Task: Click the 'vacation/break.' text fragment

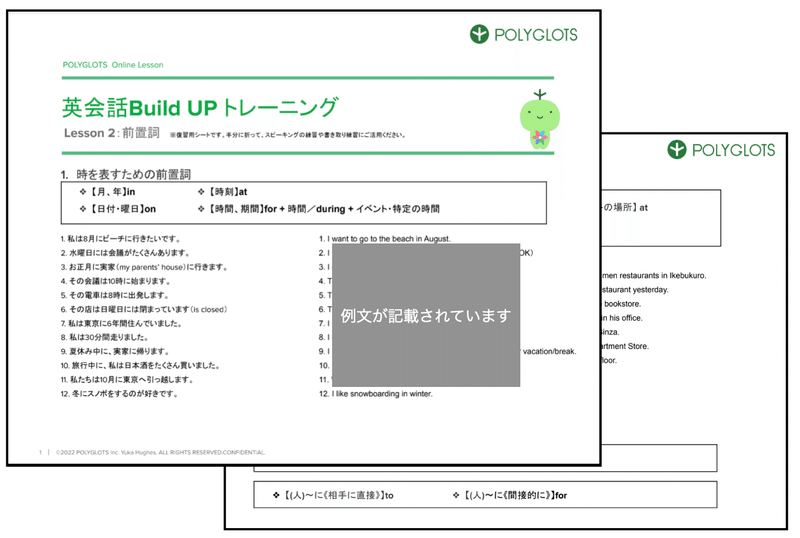Action: pyautogui.click(x=549, y=351)
